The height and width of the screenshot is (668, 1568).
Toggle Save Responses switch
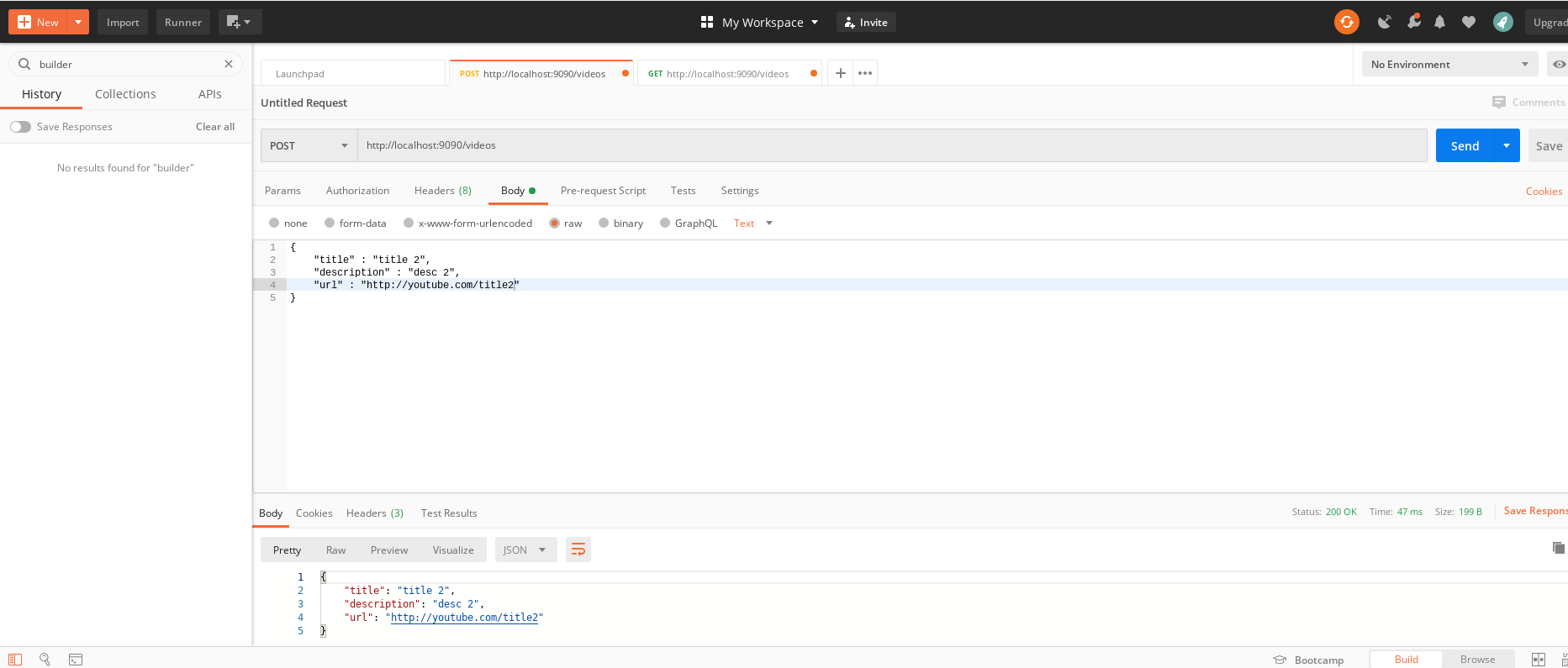point(20,127)
